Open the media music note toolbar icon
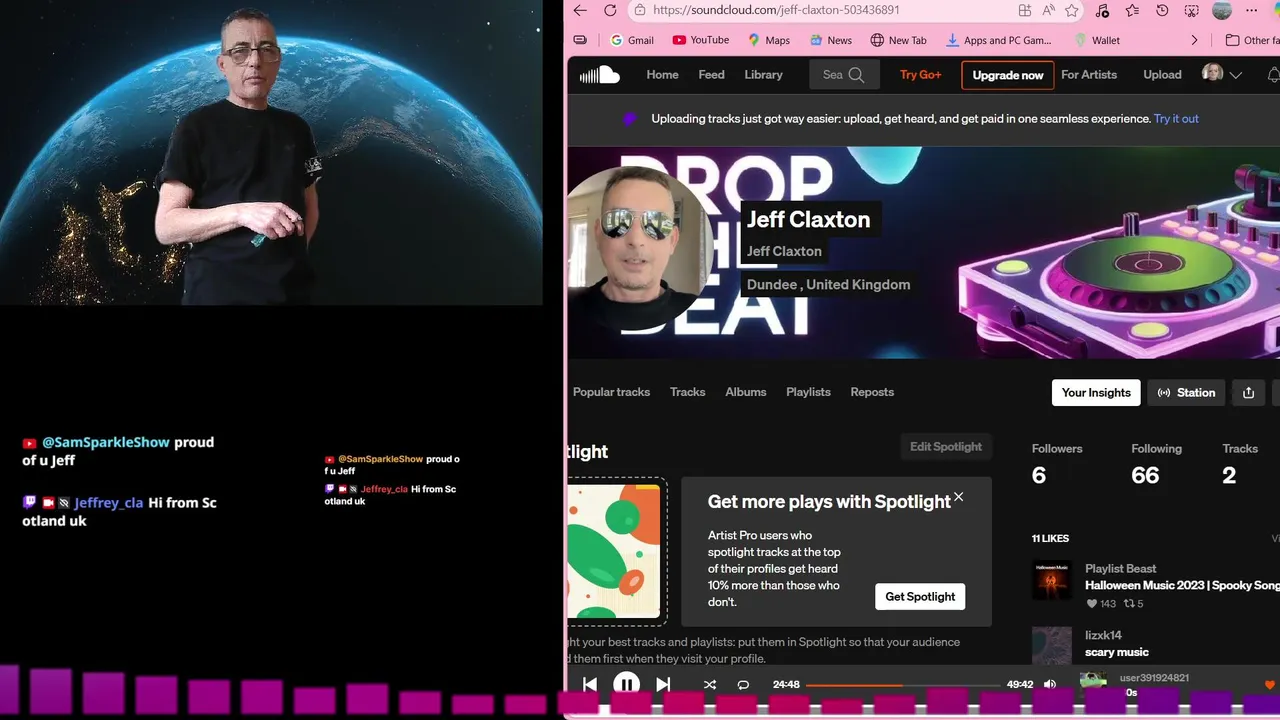Screen dimensions: 1280x720 click(1102, 10)
